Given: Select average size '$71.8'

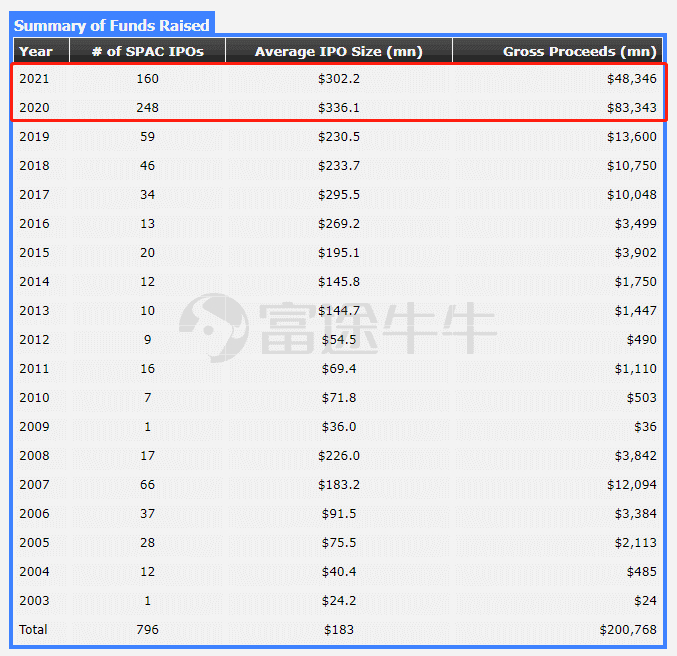Looking at the screenshot, I should 339,397.
